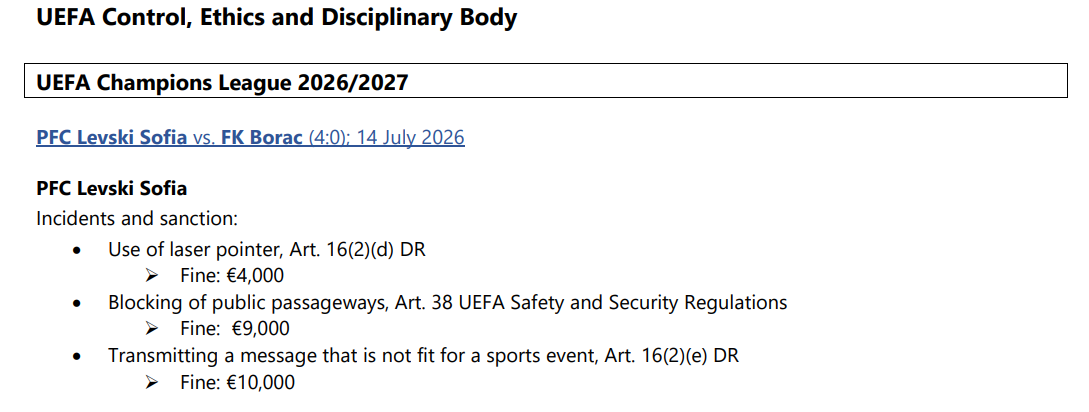Click the Use of laser pointer item
This screenshot has height=412, width=1089.
coord(267,249)
